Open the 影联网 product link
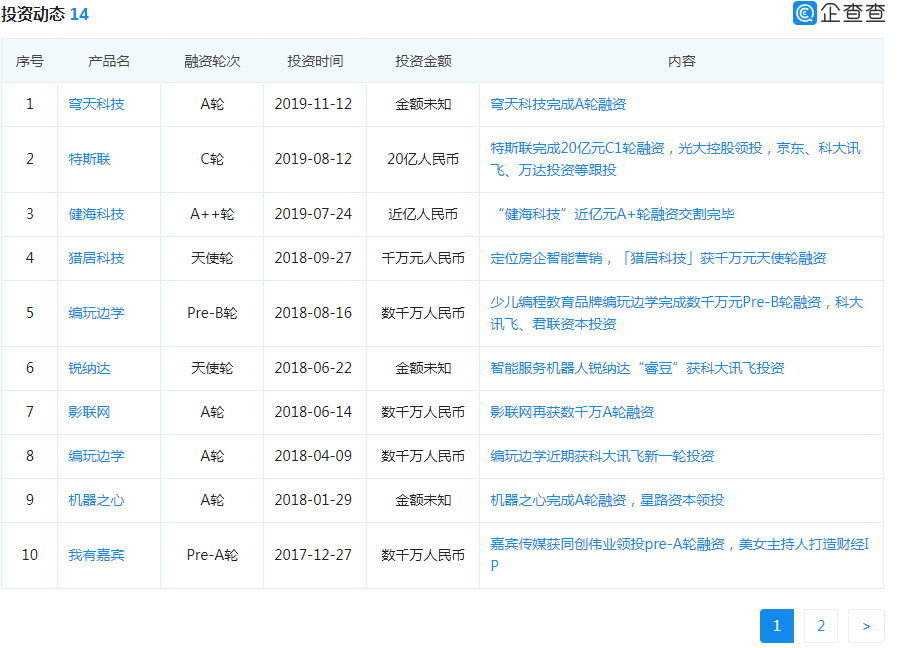 tap(89, 412)
